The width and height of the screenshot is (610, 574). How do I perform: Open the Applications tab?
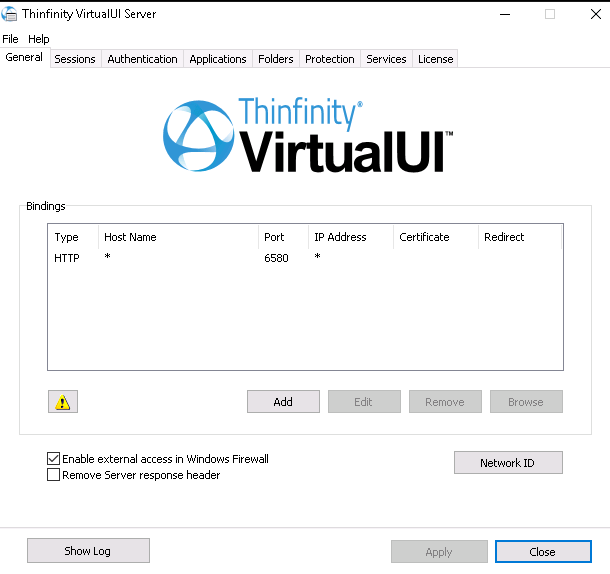point(218,59)
